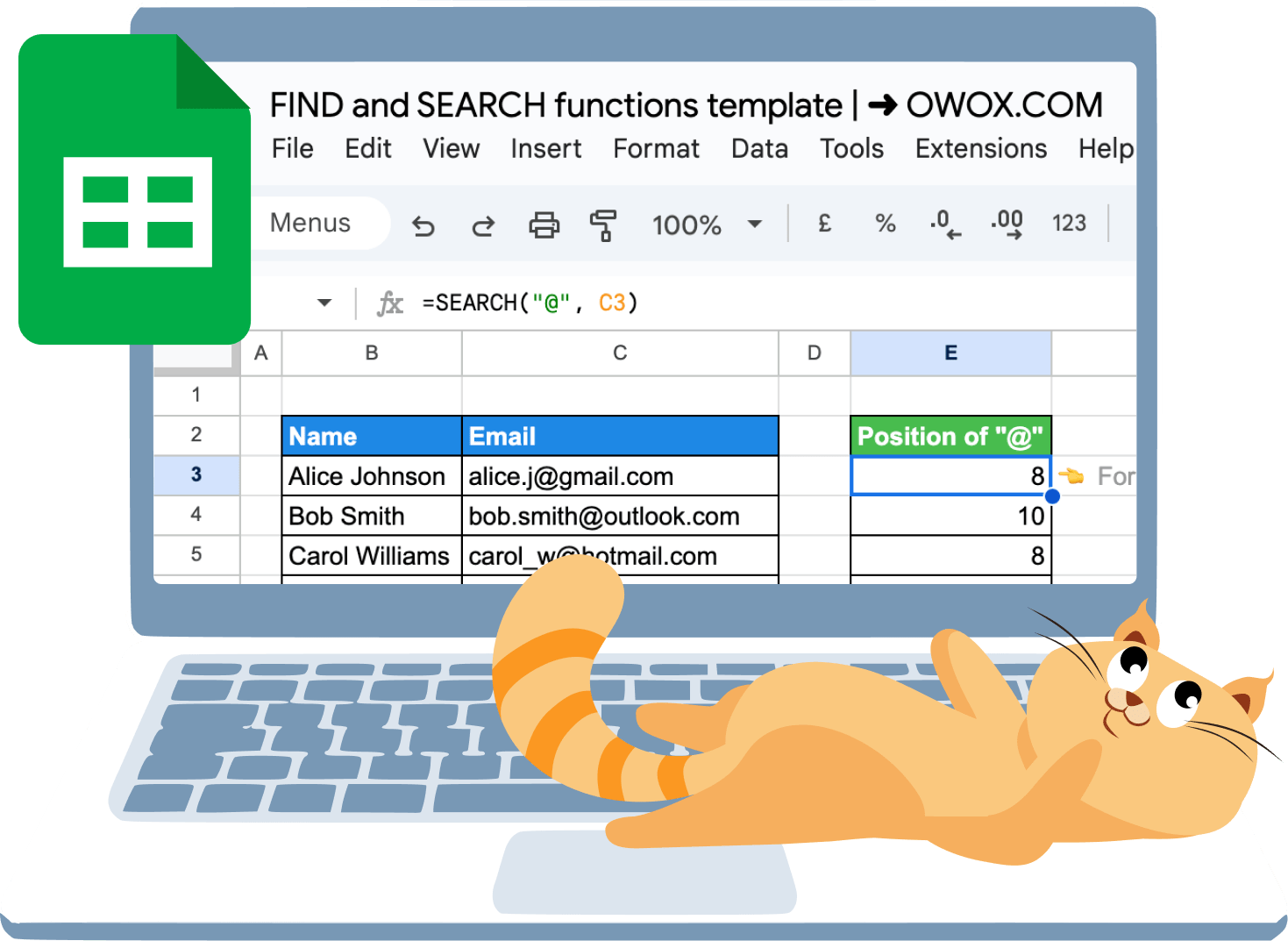Open the Data menu

click(x=760, y=149)
